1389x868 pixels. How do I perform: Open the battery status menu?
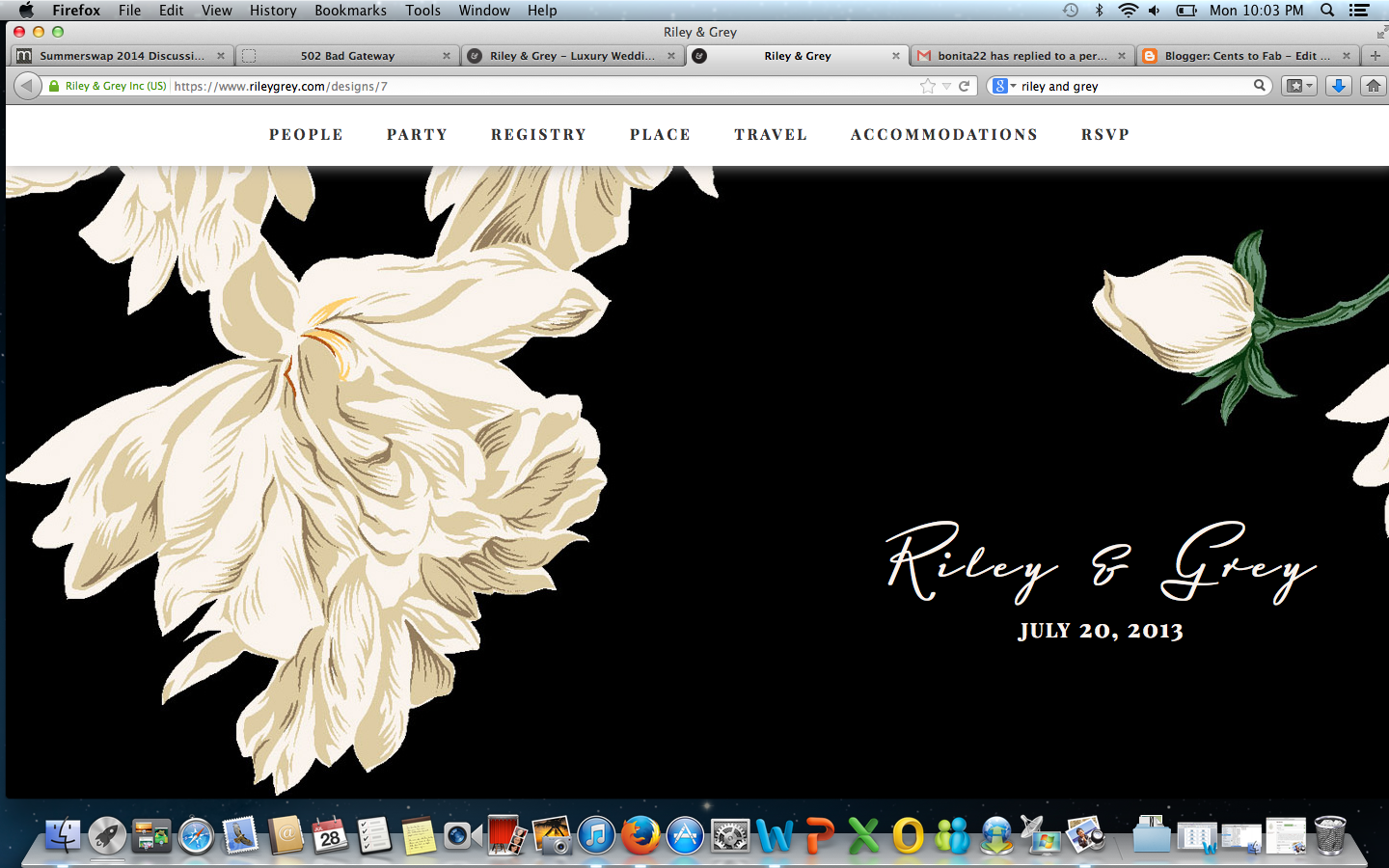pos(1186,11)
